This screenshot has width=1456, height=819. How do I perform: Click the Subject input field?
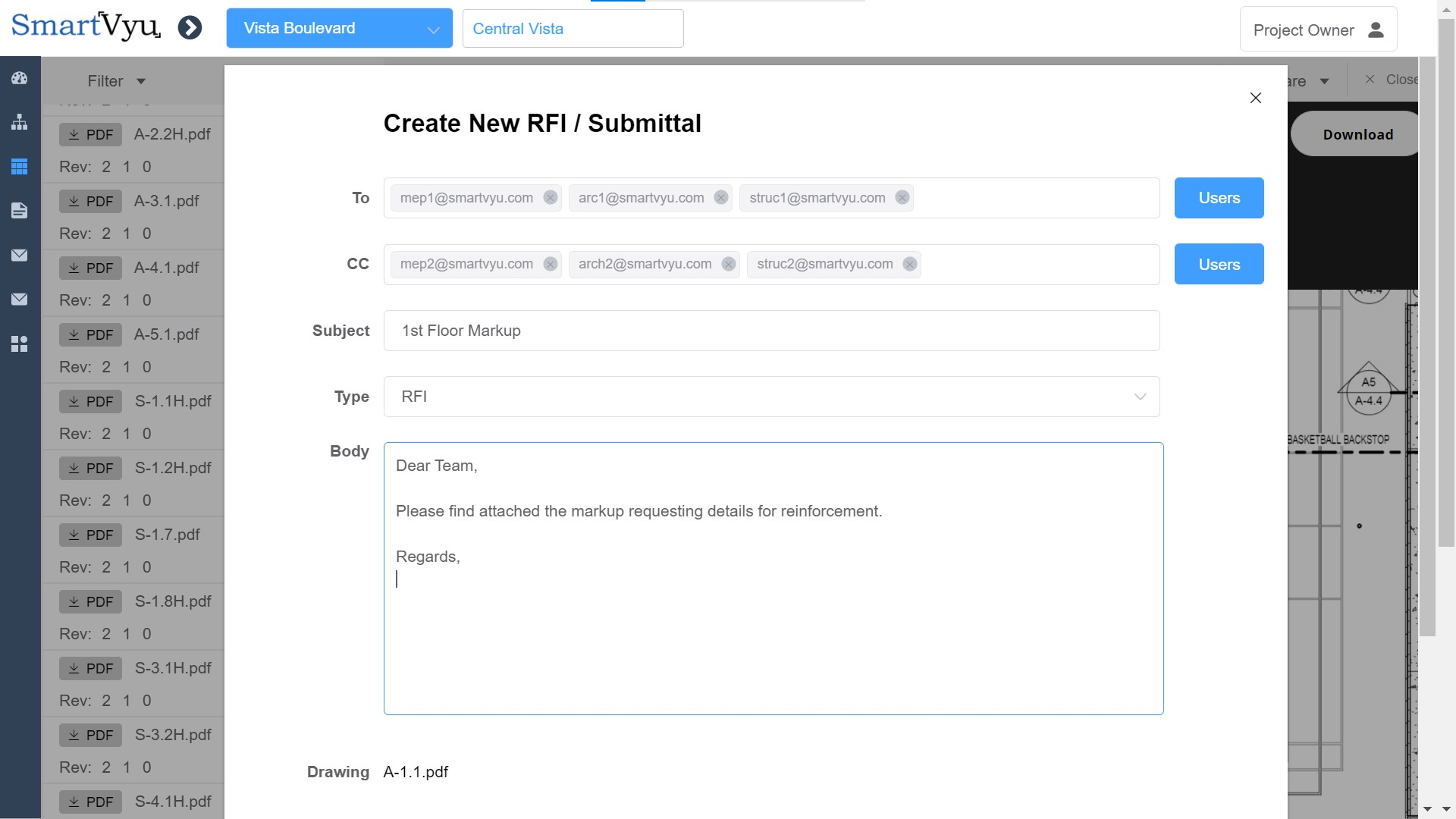point(771,331)
